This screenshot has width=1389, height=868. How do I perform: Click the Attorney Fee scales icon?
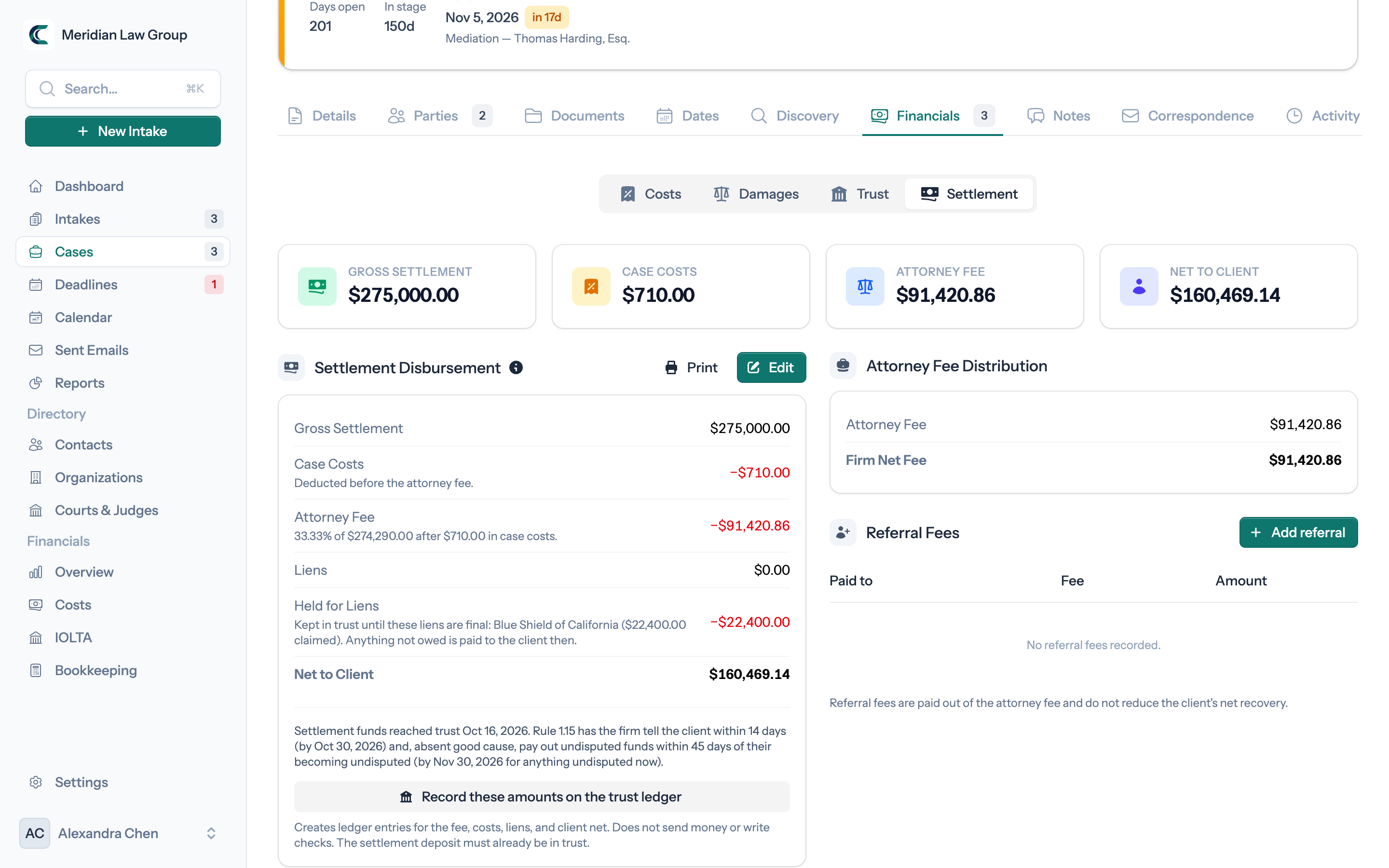(865, 286)
